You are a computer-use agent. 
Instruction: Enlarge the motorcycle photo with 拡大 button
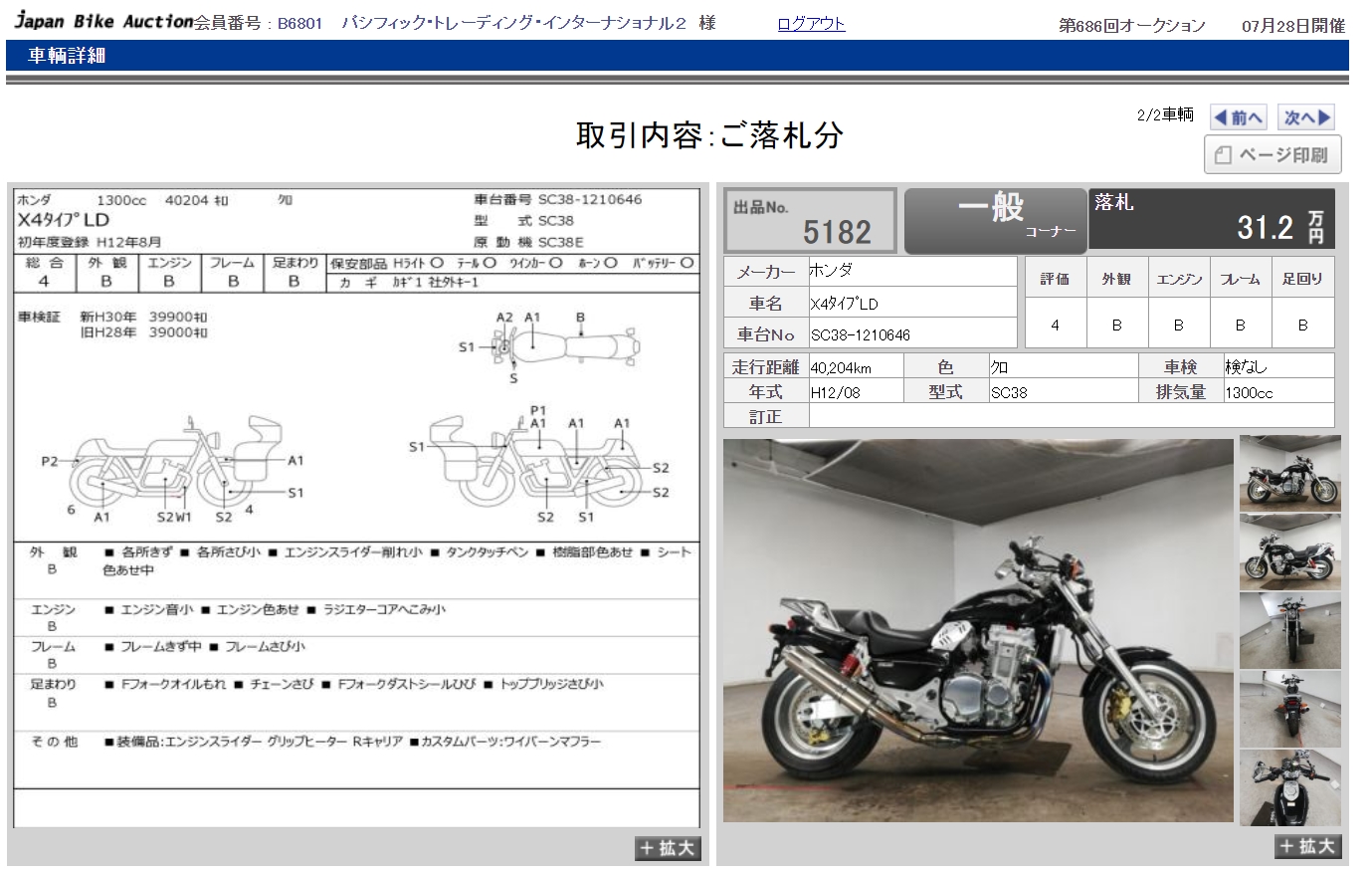(x=1307, y=846)
